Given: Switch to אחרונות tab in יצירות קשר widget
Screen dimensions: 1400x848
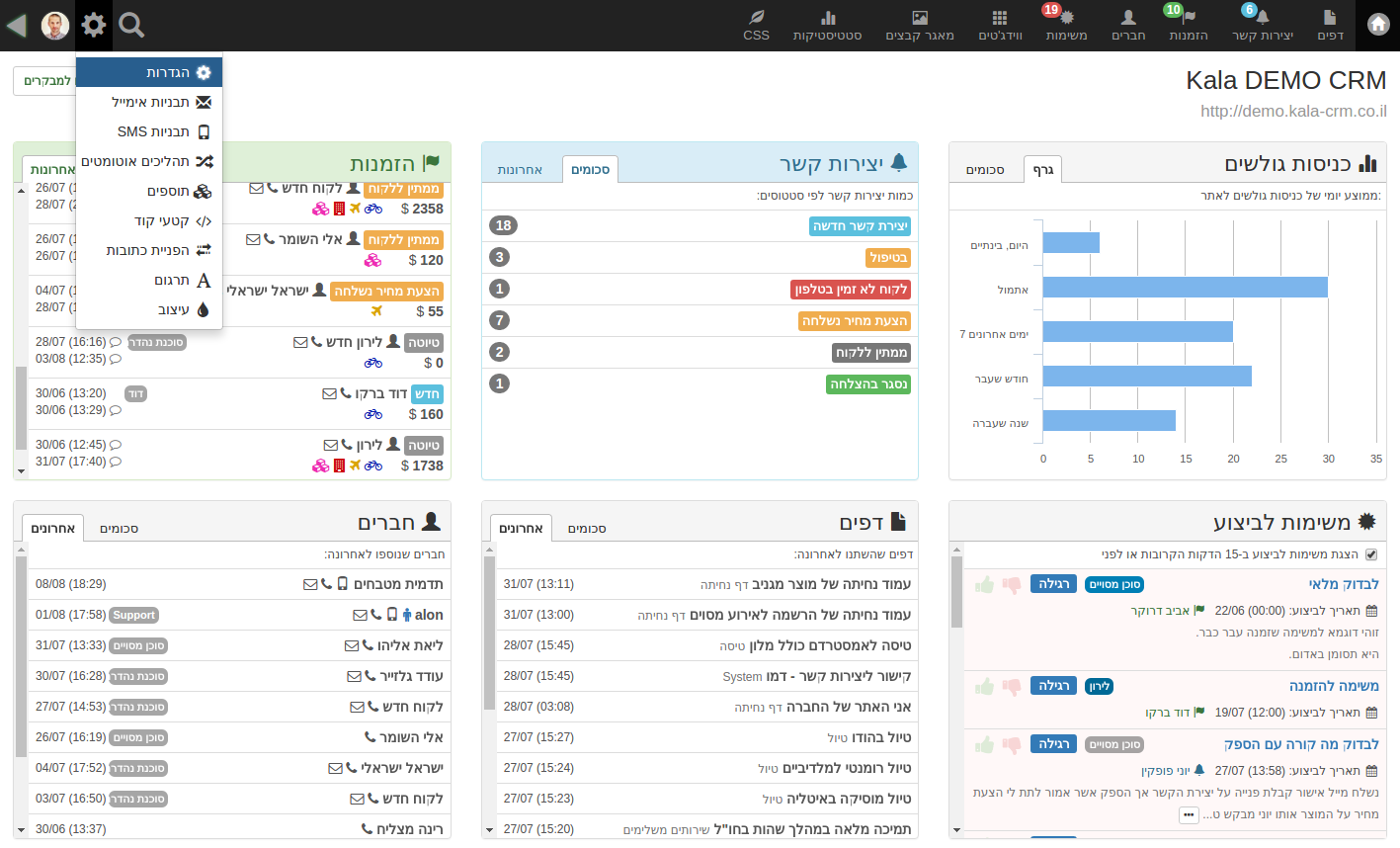Looking at the screenshot, I should [520, 170].
